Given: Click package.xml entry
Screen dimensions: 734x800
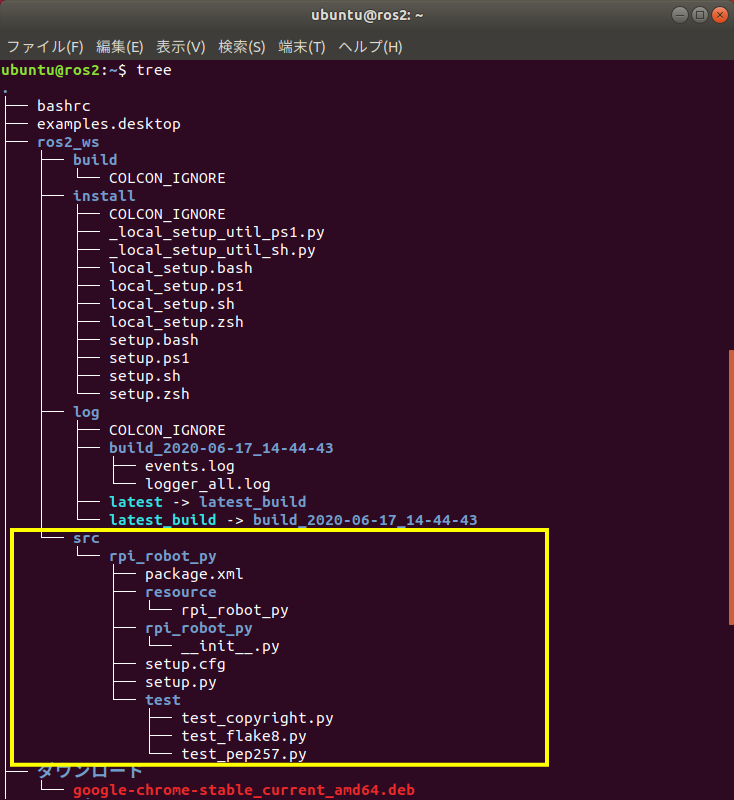Looking at the screenshot, I should click(x=194, y=574).
